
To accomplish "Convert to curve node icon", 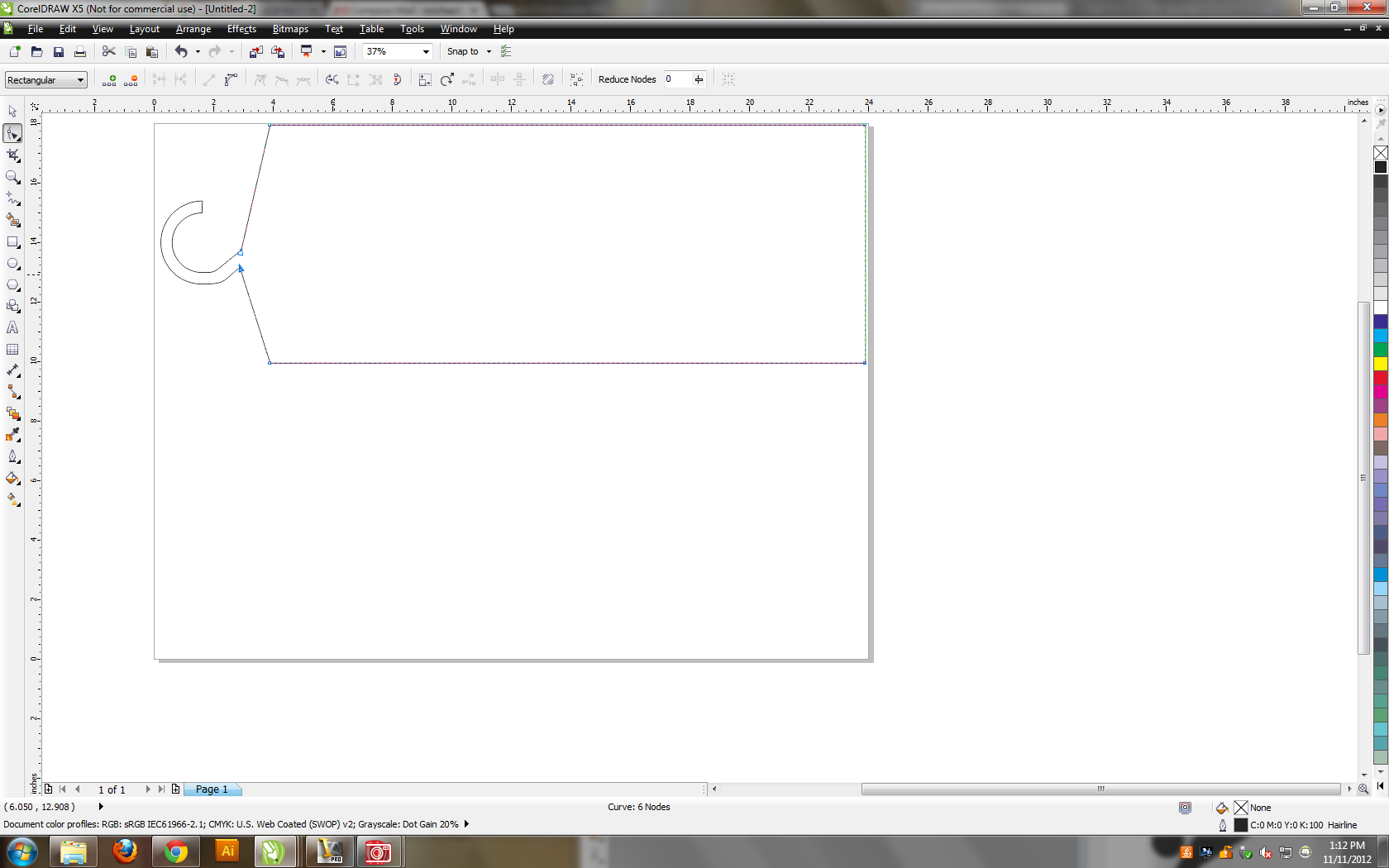I will click(231, 79).
